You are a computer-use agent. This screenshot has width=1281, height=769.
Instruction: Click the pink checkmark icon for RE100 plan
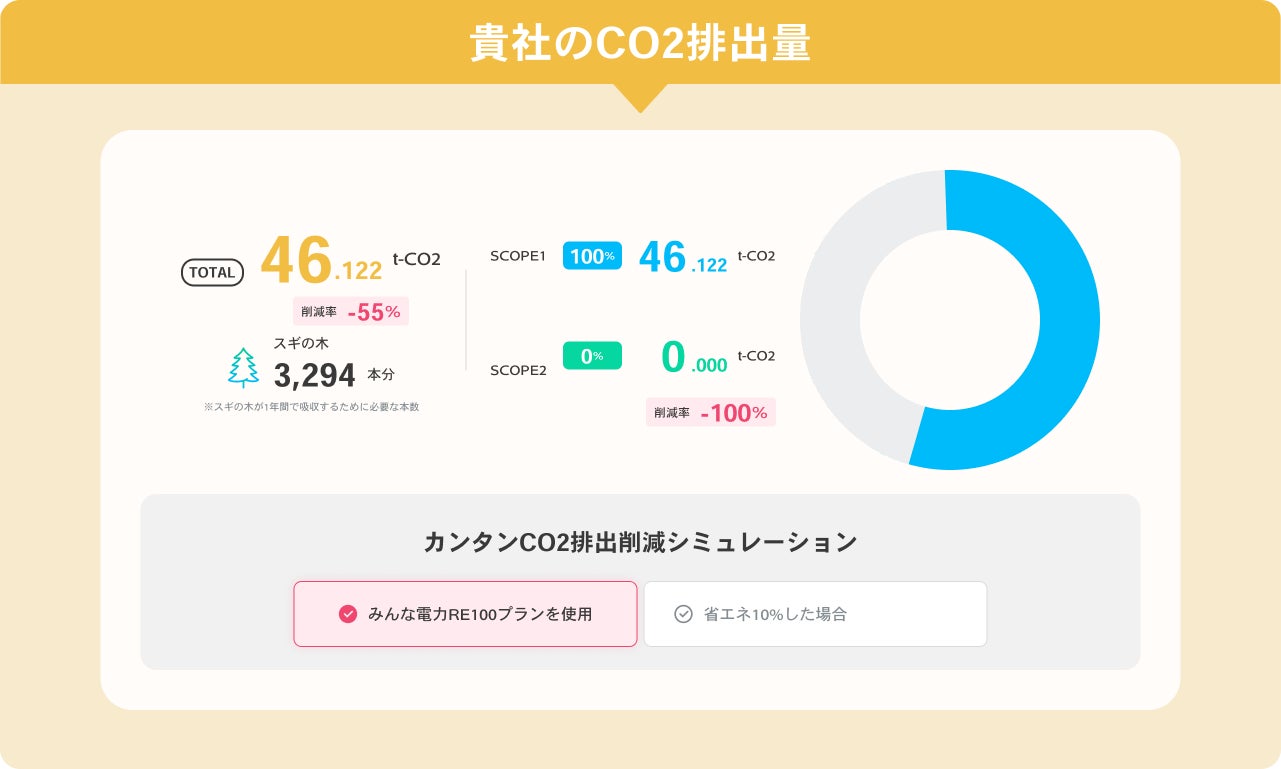tap(348, 614)
